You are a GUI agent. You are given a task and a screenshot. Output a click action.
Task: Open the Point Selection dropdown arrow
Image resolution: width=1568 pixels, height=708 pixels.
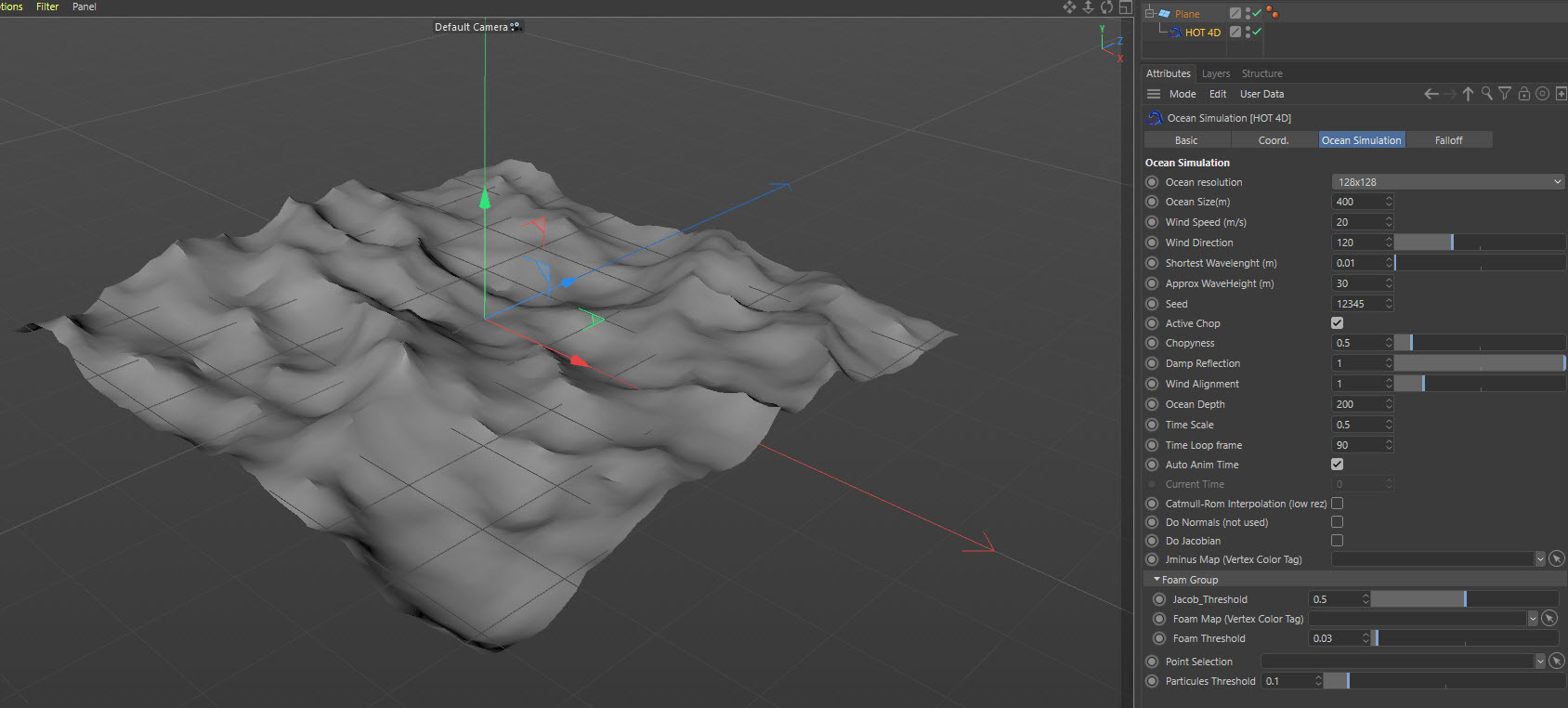pos(1539,662)
